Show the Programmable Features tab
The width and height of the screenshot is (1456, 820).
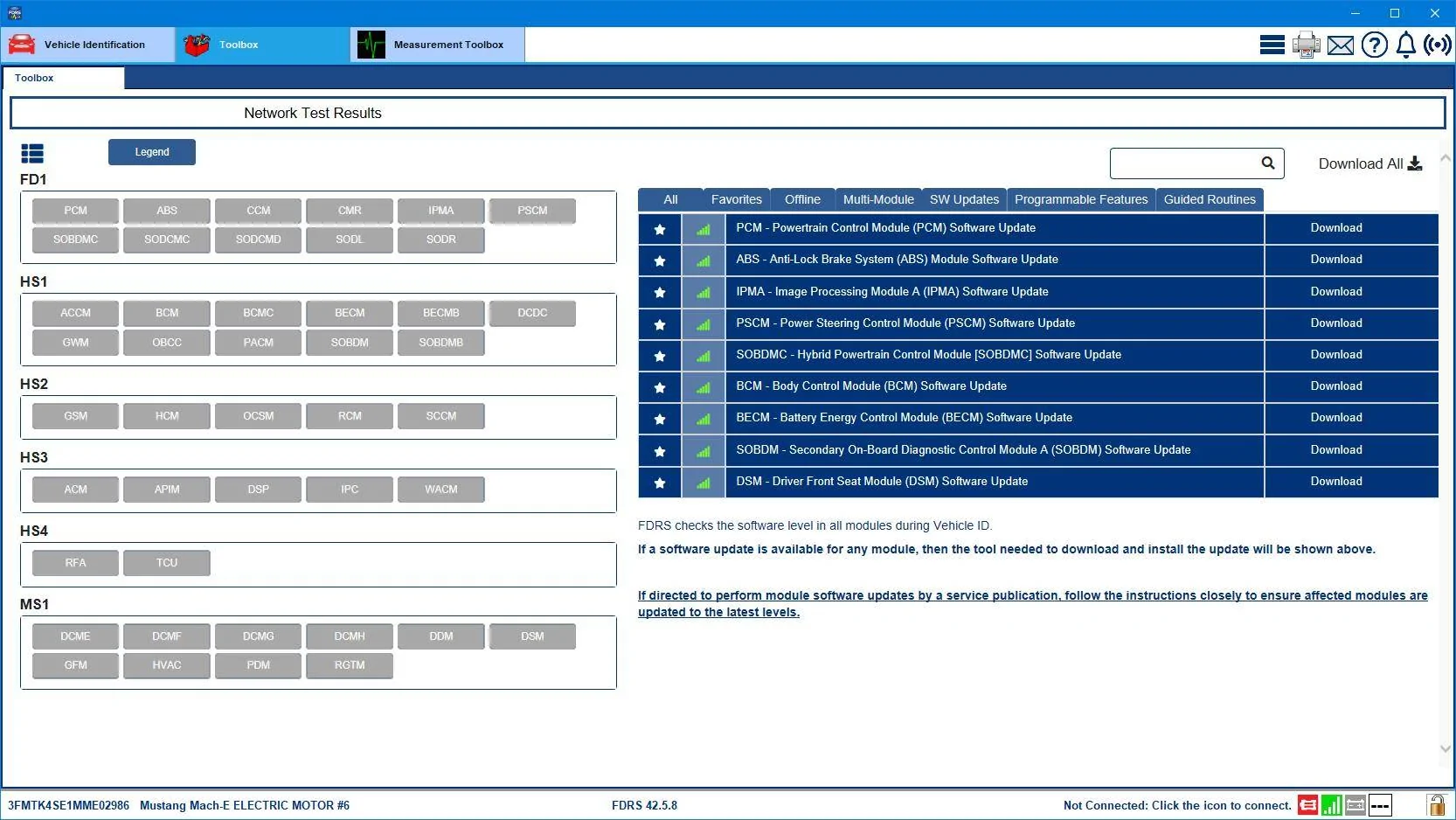click(1081, 199)
